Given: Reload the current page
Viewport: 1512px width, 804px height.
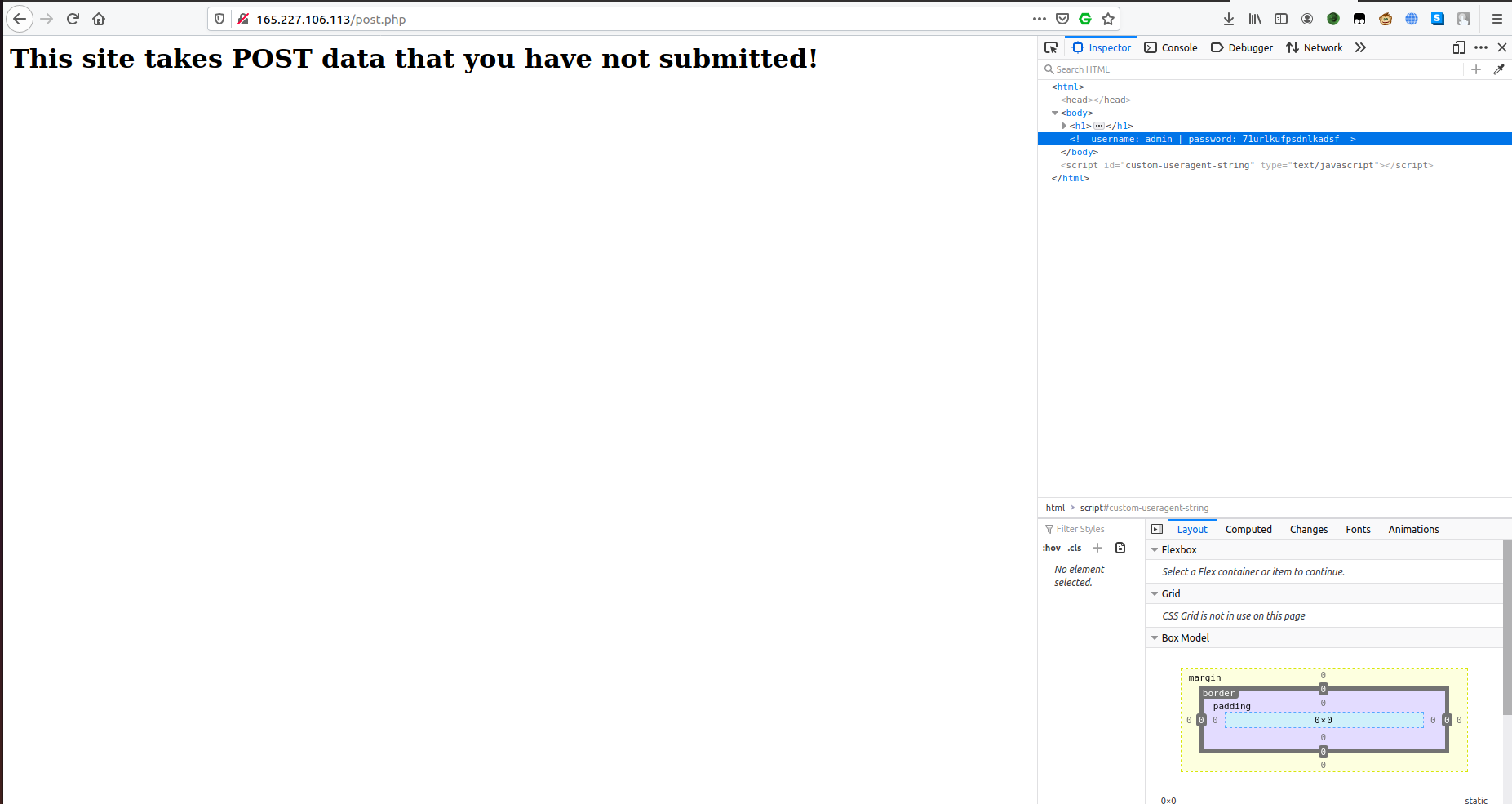Looking at the screenshot, I should point(73,19).
